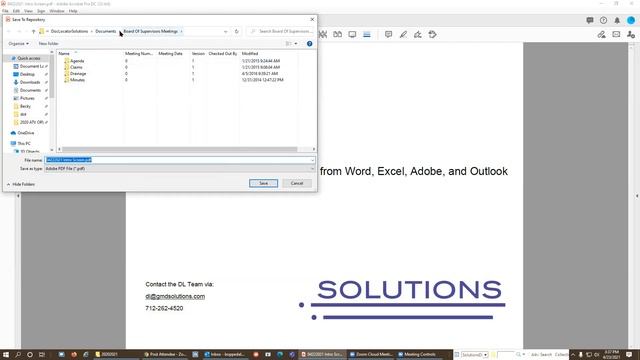
Task: Open the Acrobat chat messages icon
Action: pyautogui.click(x=590, y=20)
